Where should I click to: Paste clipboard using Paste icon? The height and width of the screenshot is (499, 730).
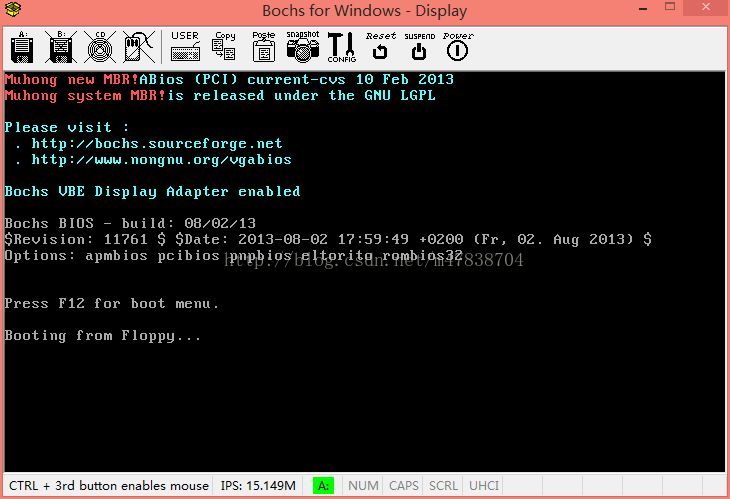pos(264,47)
